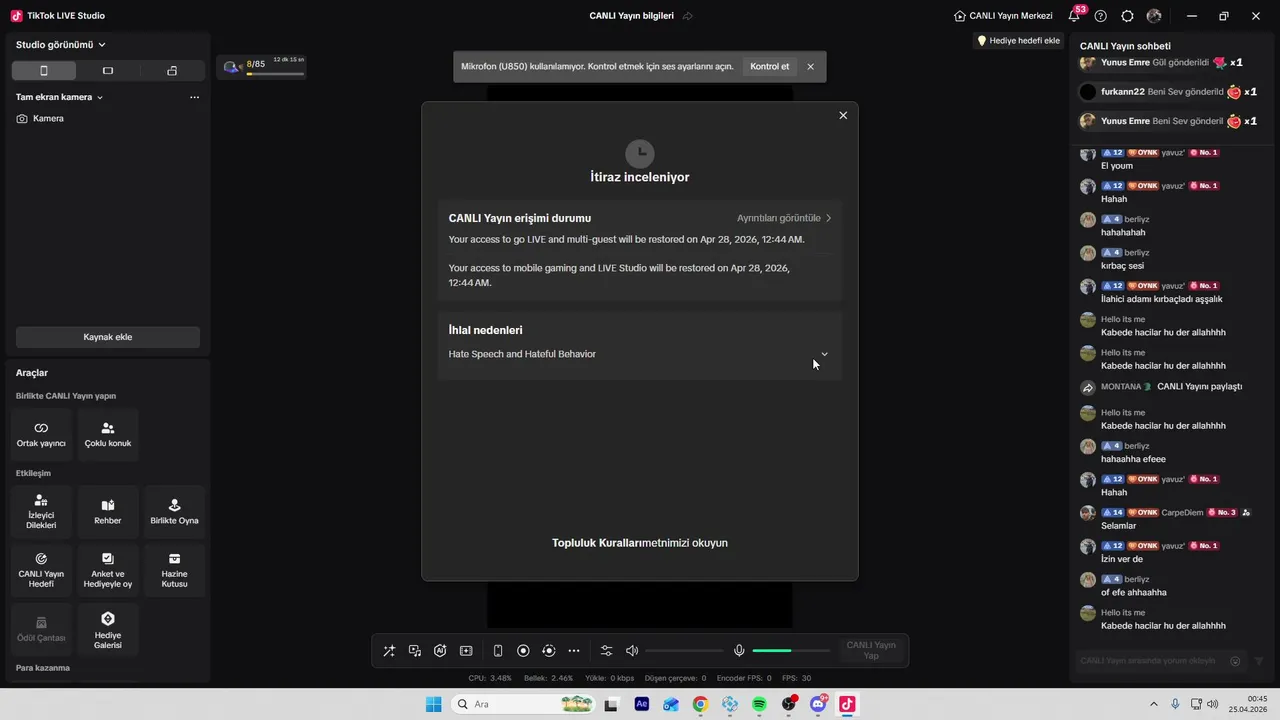Type in the CANLI Yayın chat comment field
Image resolution: width=1280 pixels, height=720 pixels.
(1150, 661)
